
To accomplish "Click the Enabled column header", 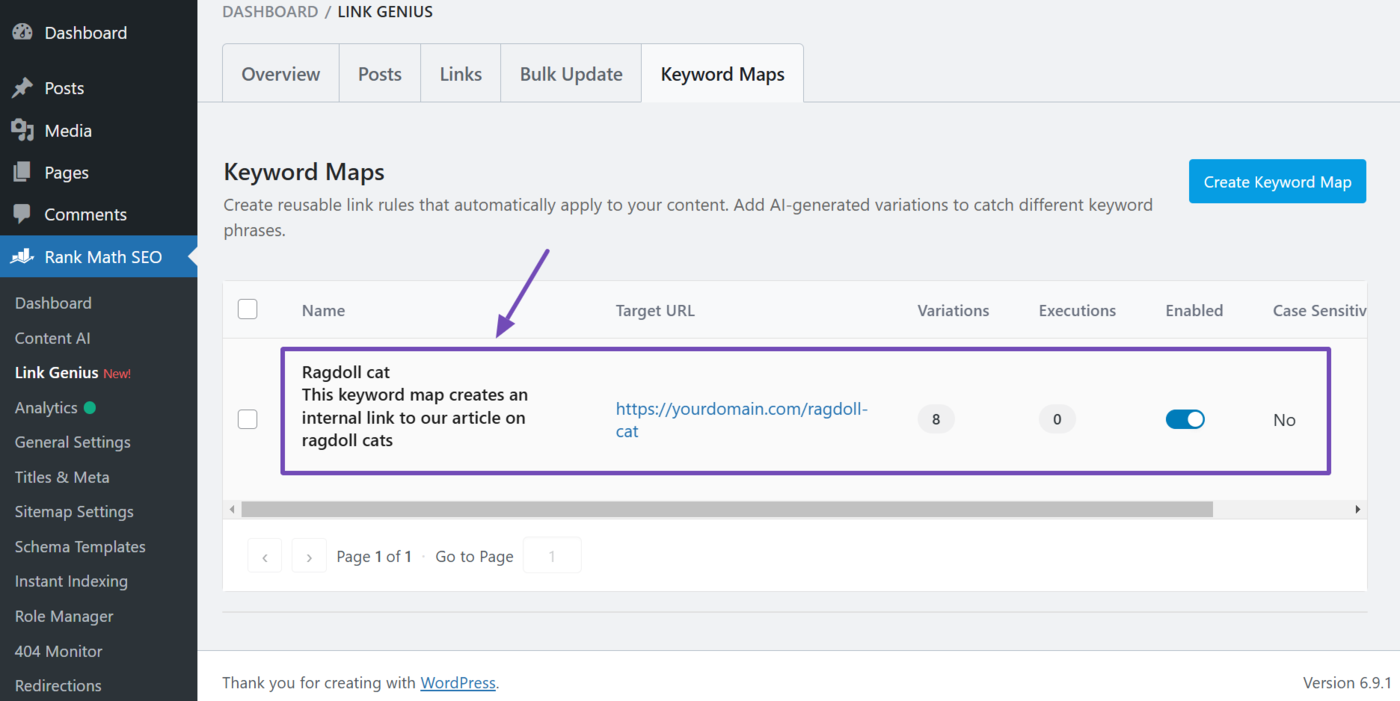I will [x=1194, y=310].
